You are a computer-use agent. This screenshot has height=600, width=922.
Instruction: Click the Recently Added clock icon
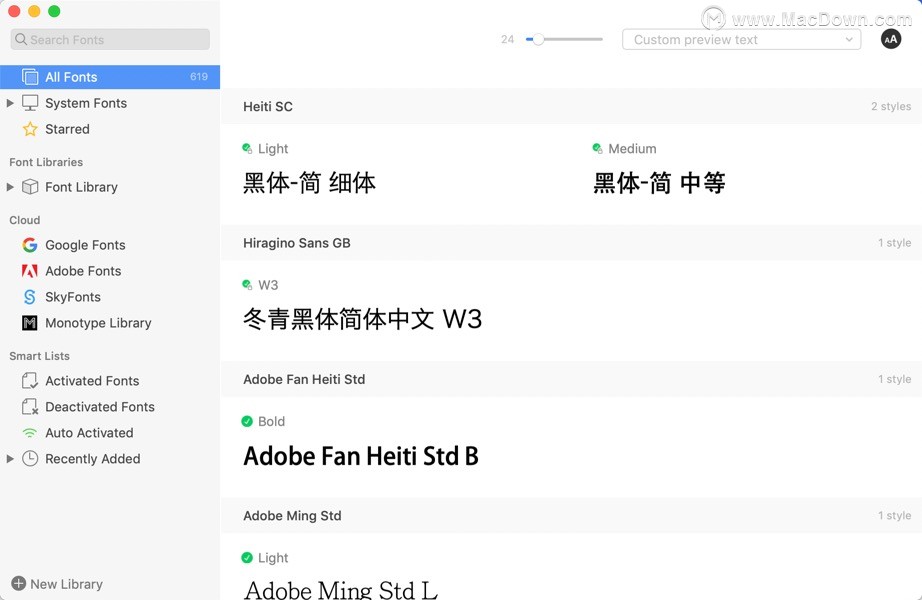(30, 459)
